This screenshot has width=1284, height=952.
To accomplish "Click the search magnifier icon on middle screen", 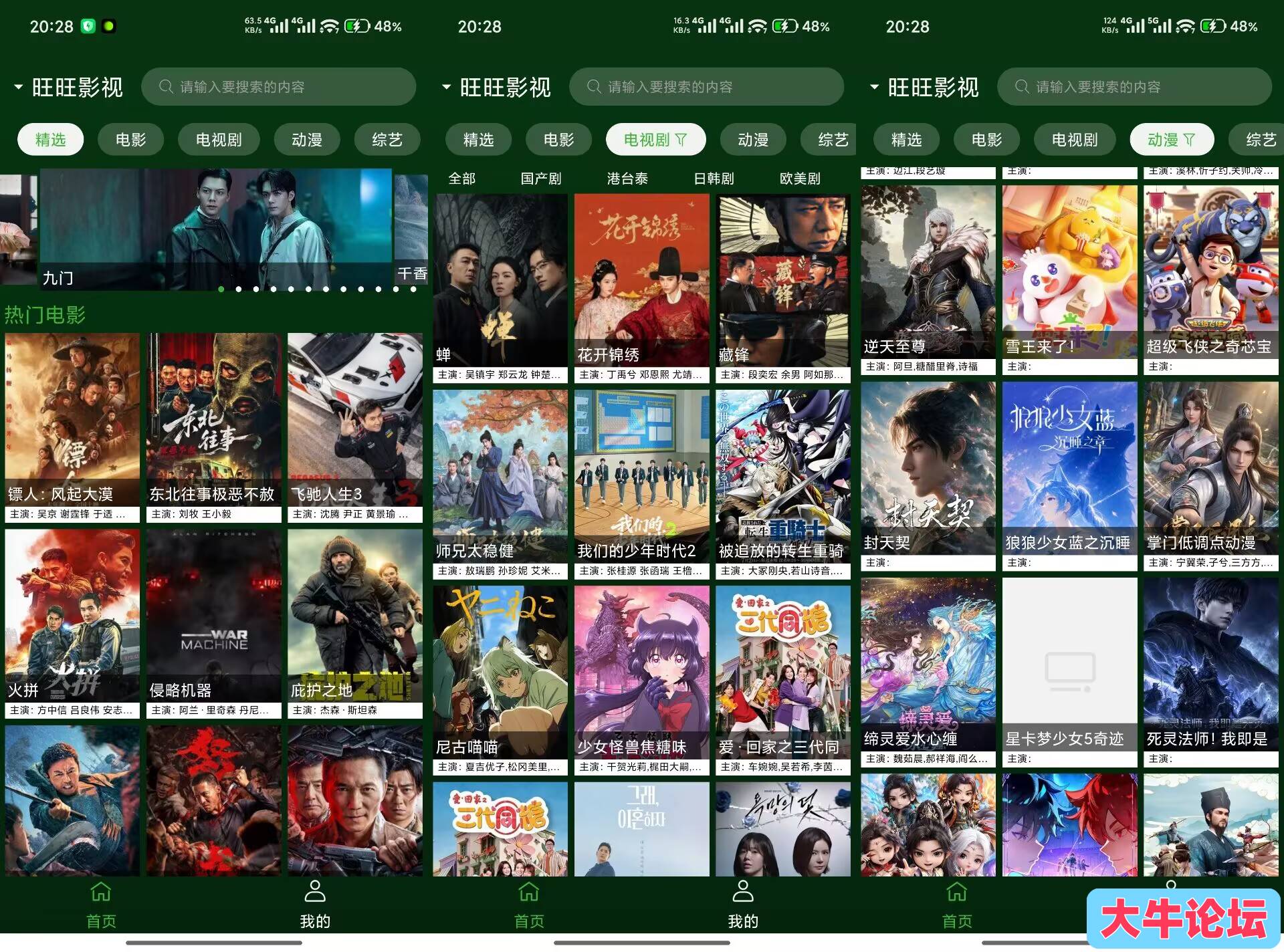I will (594, 87).
